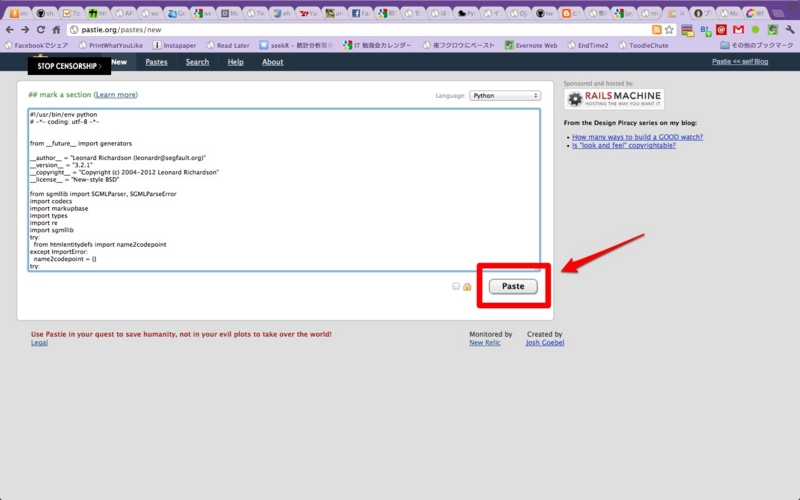Open the browser home page icon
This screenshot has height=500, width=800.
56,30
